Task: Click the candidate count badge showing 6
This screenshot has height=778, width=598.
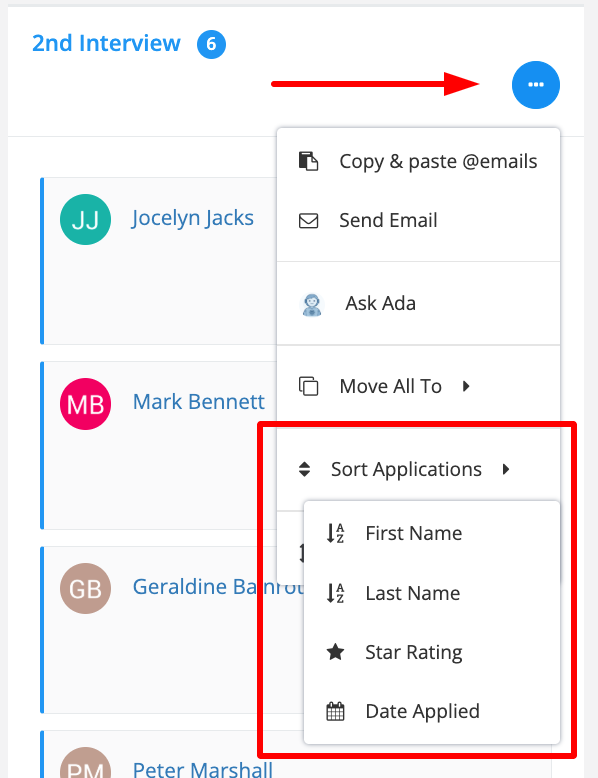Action: 211,45
